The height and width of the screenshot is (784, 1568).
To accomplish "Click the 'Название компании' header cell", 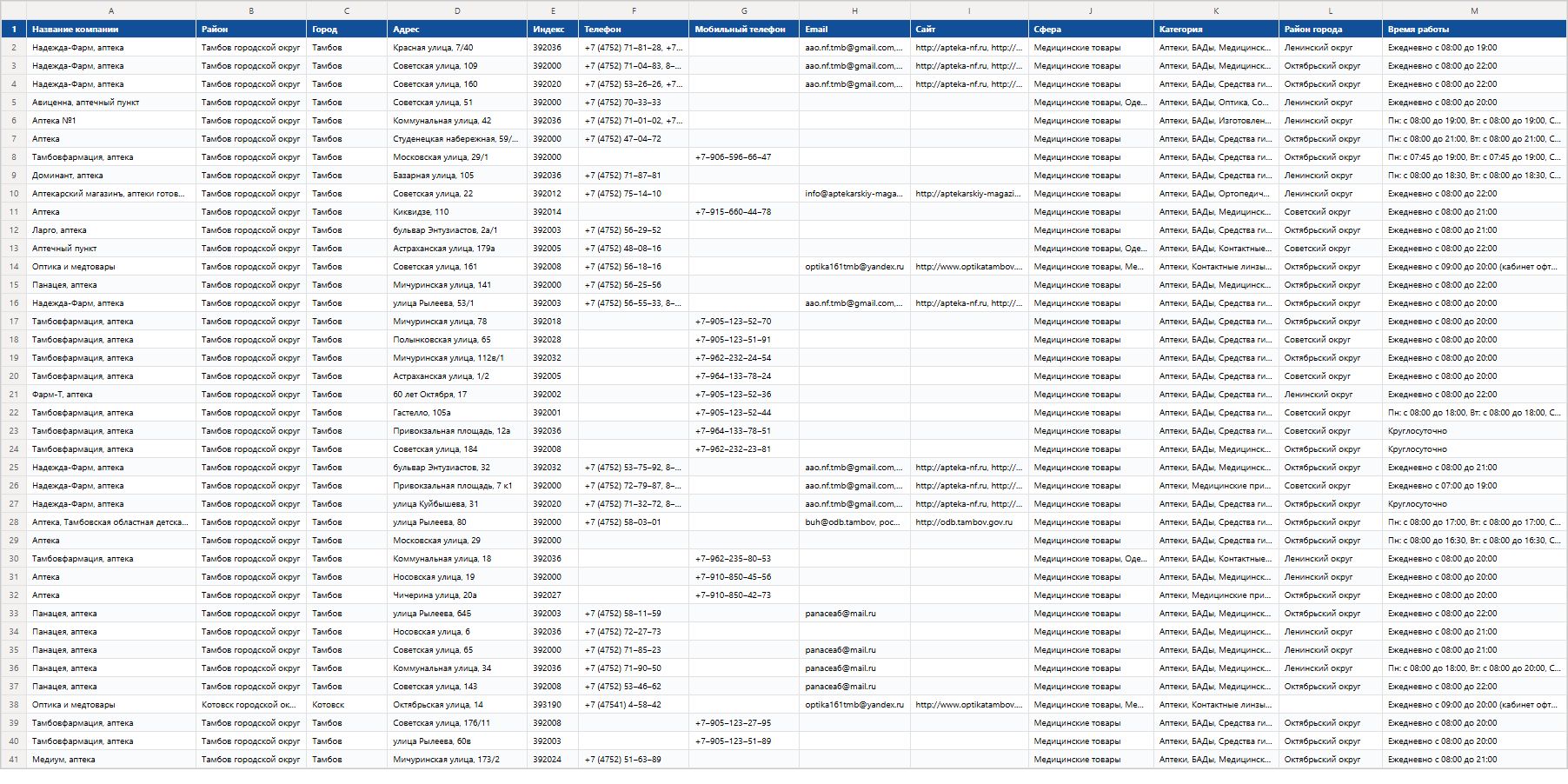I will 111,30.
